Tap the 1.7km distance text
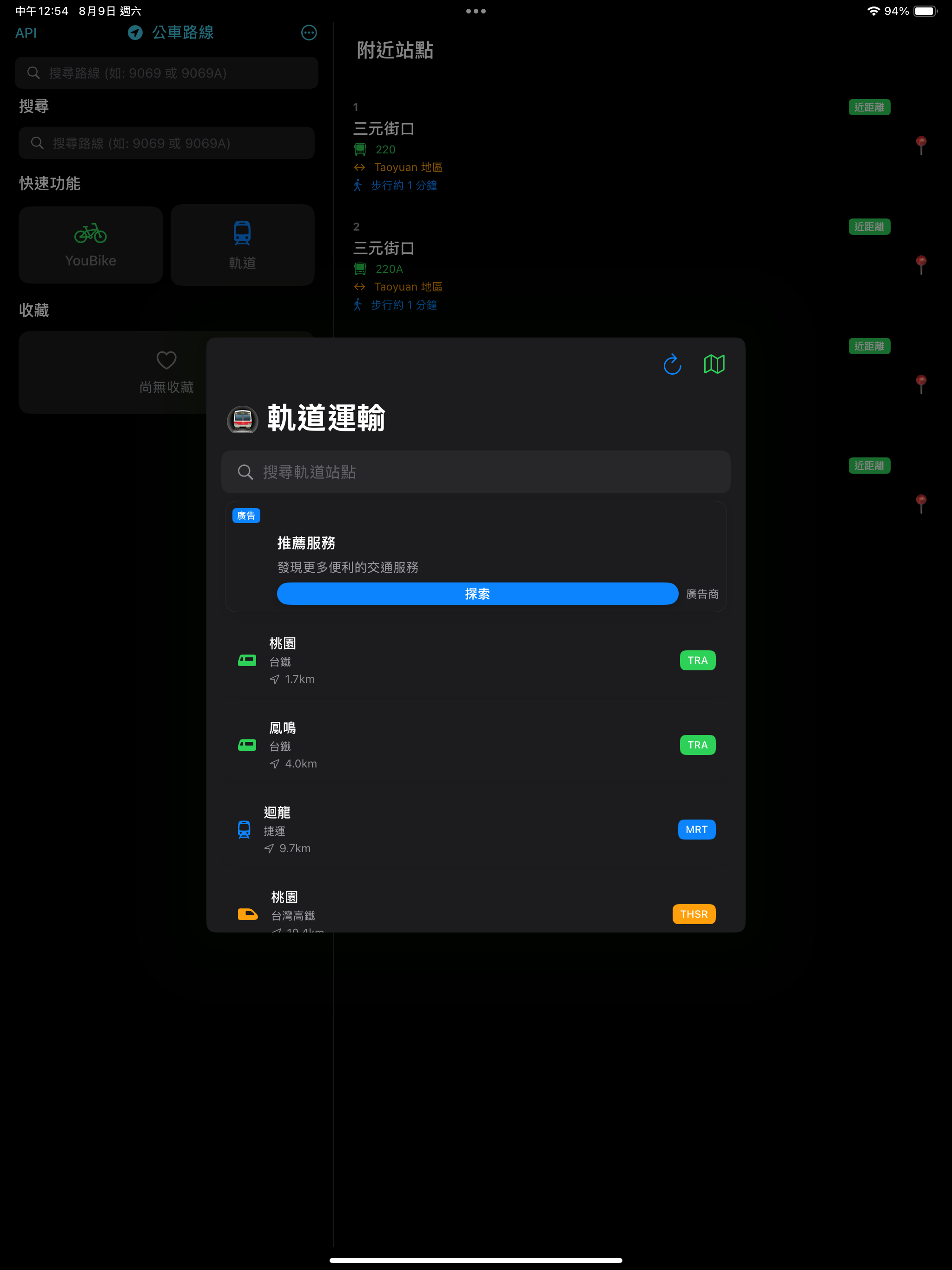Screen dimensions: 952x1270 (x=300, y=679)
